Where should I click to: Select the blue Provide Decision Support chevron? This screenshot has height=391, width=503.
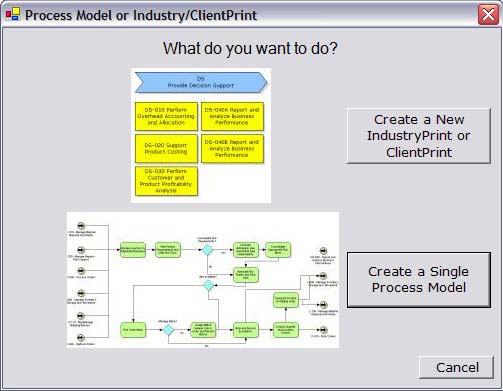coord(201,82)
